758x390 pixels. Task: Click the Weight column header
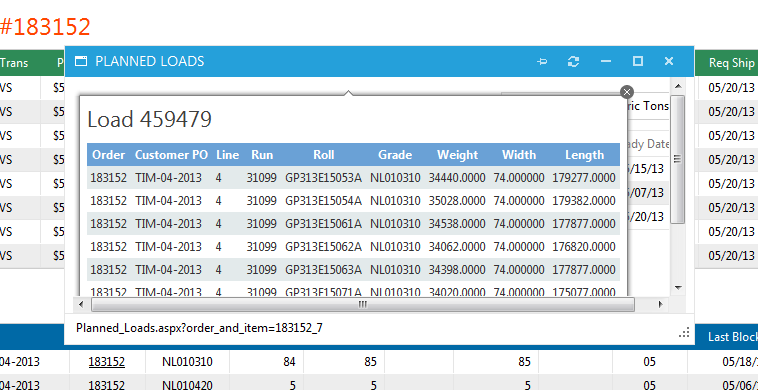tap(457, 155)
